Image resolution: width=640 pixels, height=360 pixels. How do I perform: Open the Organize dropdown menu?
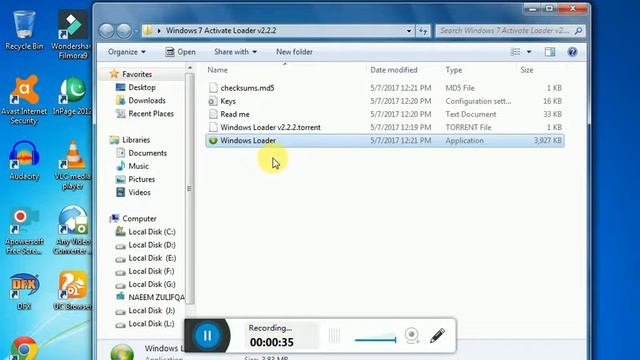click(x=127, y=52)
